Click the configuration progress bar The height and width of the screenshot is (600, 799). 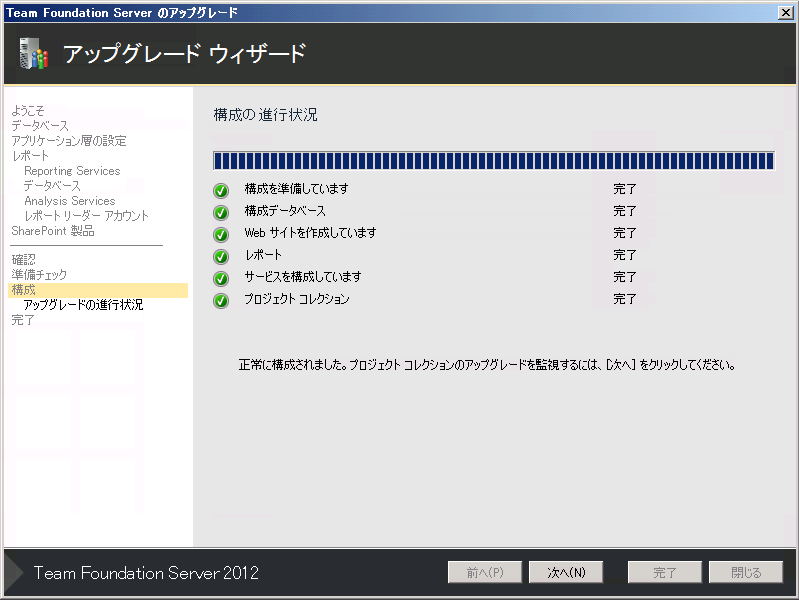tap(493, 161)
